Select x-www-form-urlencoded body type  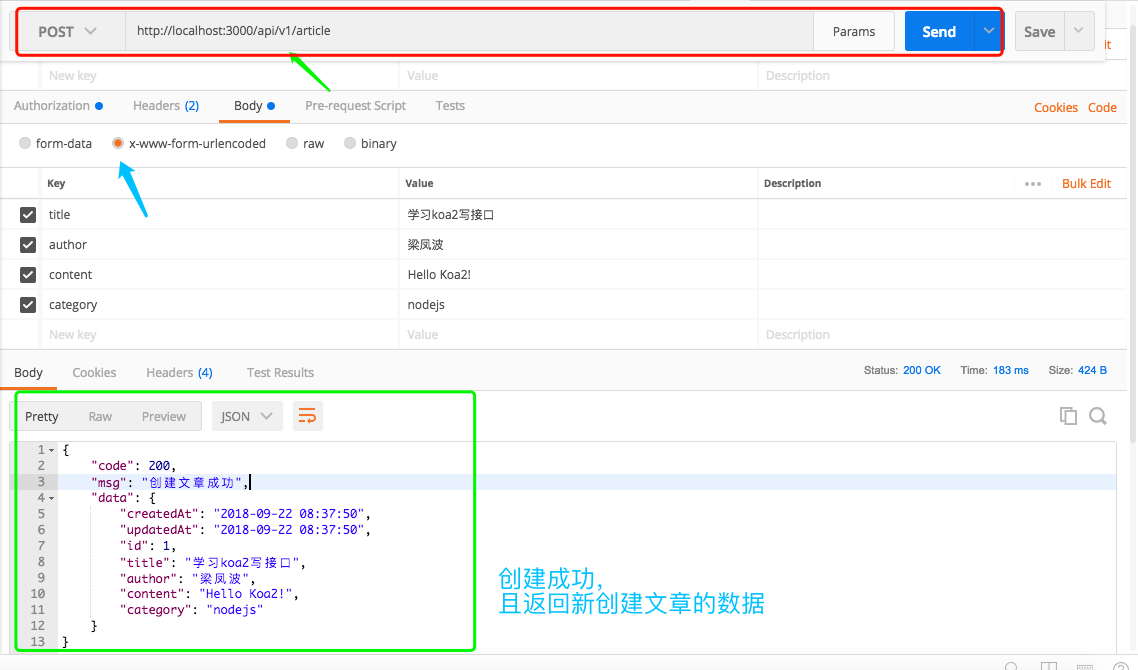point(118,143)
